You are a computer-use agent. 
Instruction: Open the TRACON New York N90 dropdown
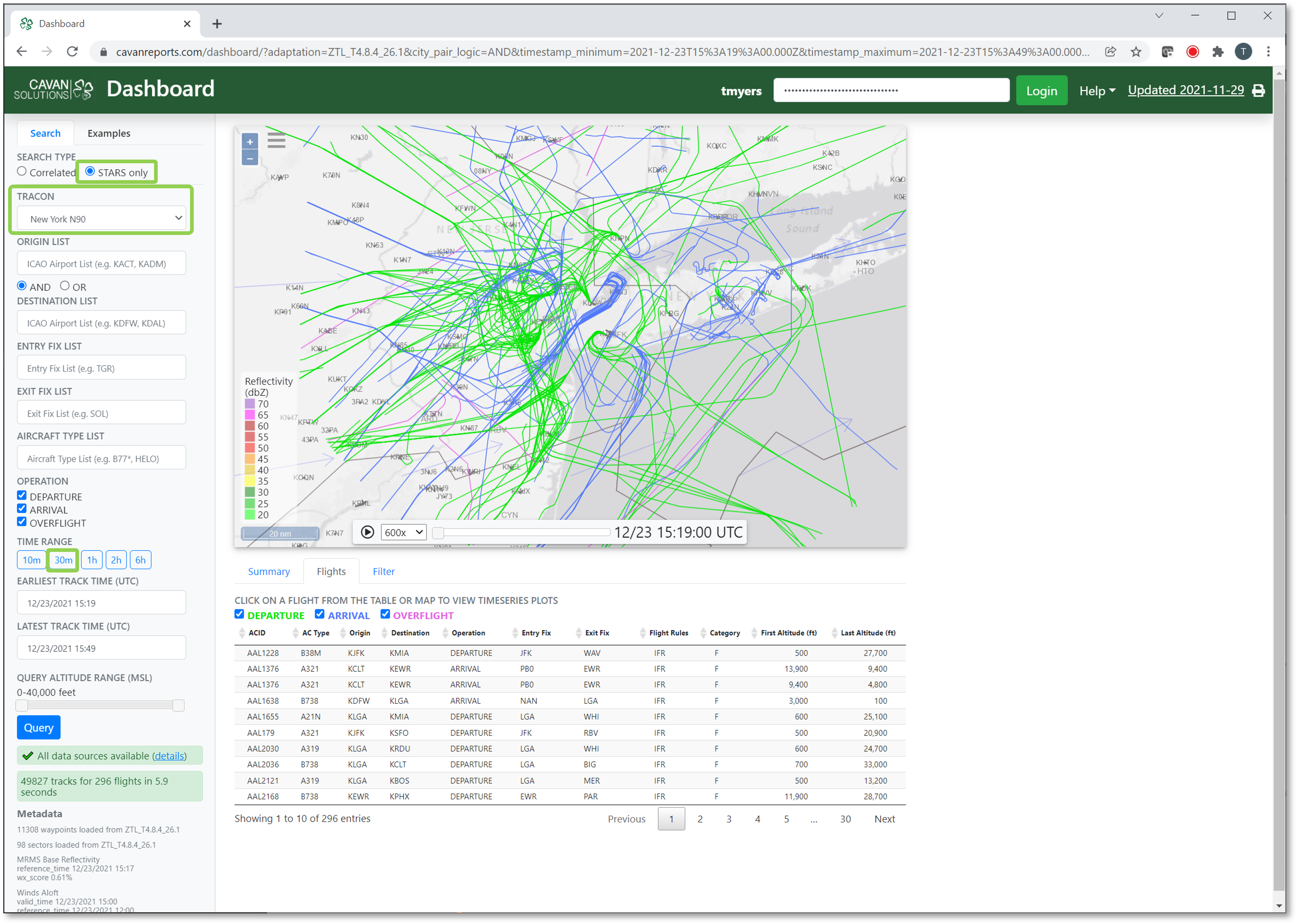(102, 218)
